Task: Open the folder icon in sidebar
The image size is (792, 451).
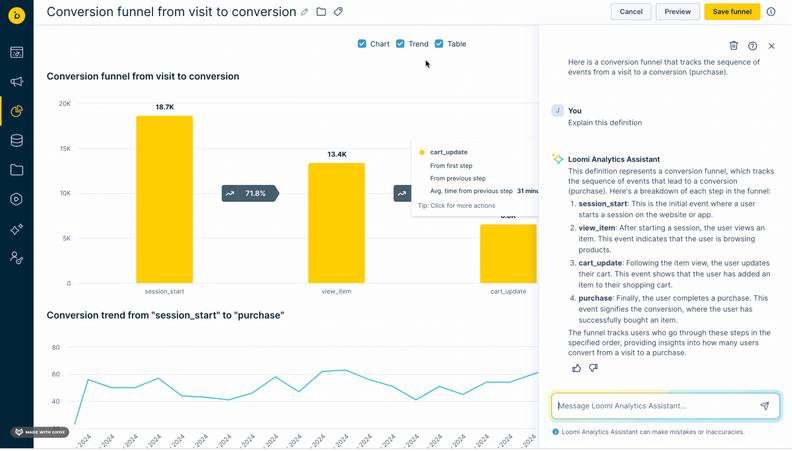Action: pos(17,170)
